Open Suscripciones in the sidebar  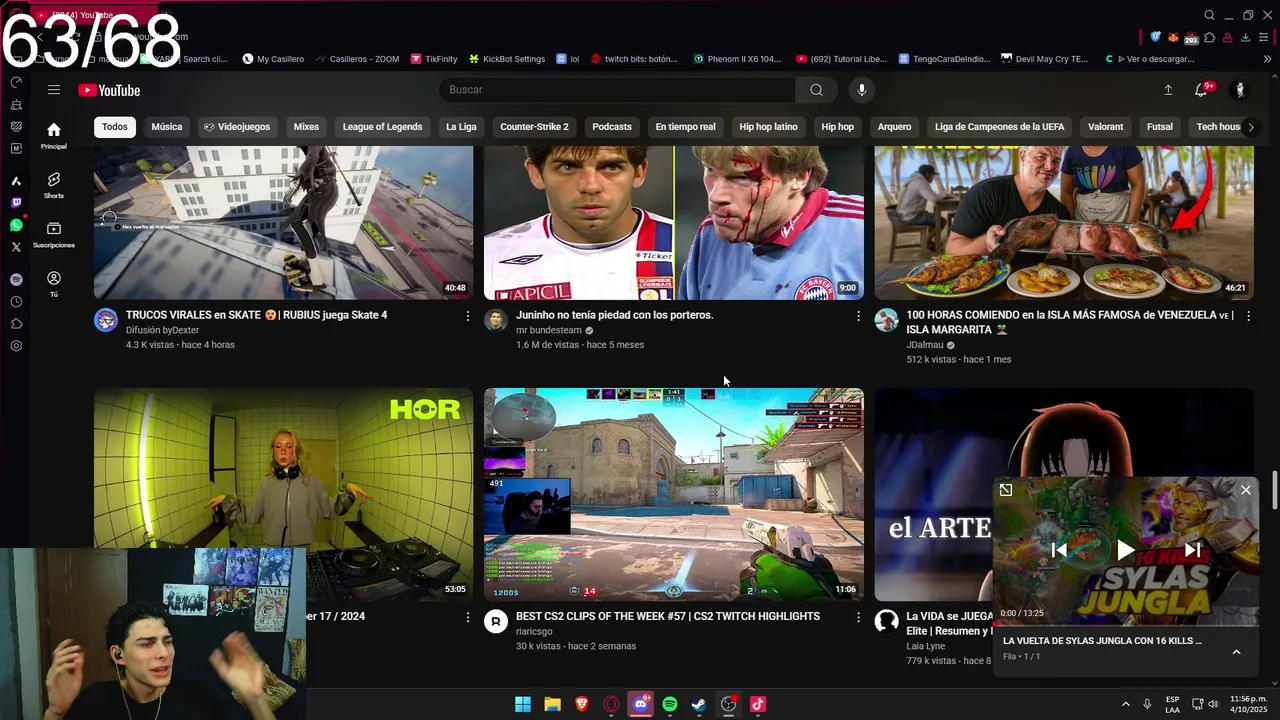(54, 234)
